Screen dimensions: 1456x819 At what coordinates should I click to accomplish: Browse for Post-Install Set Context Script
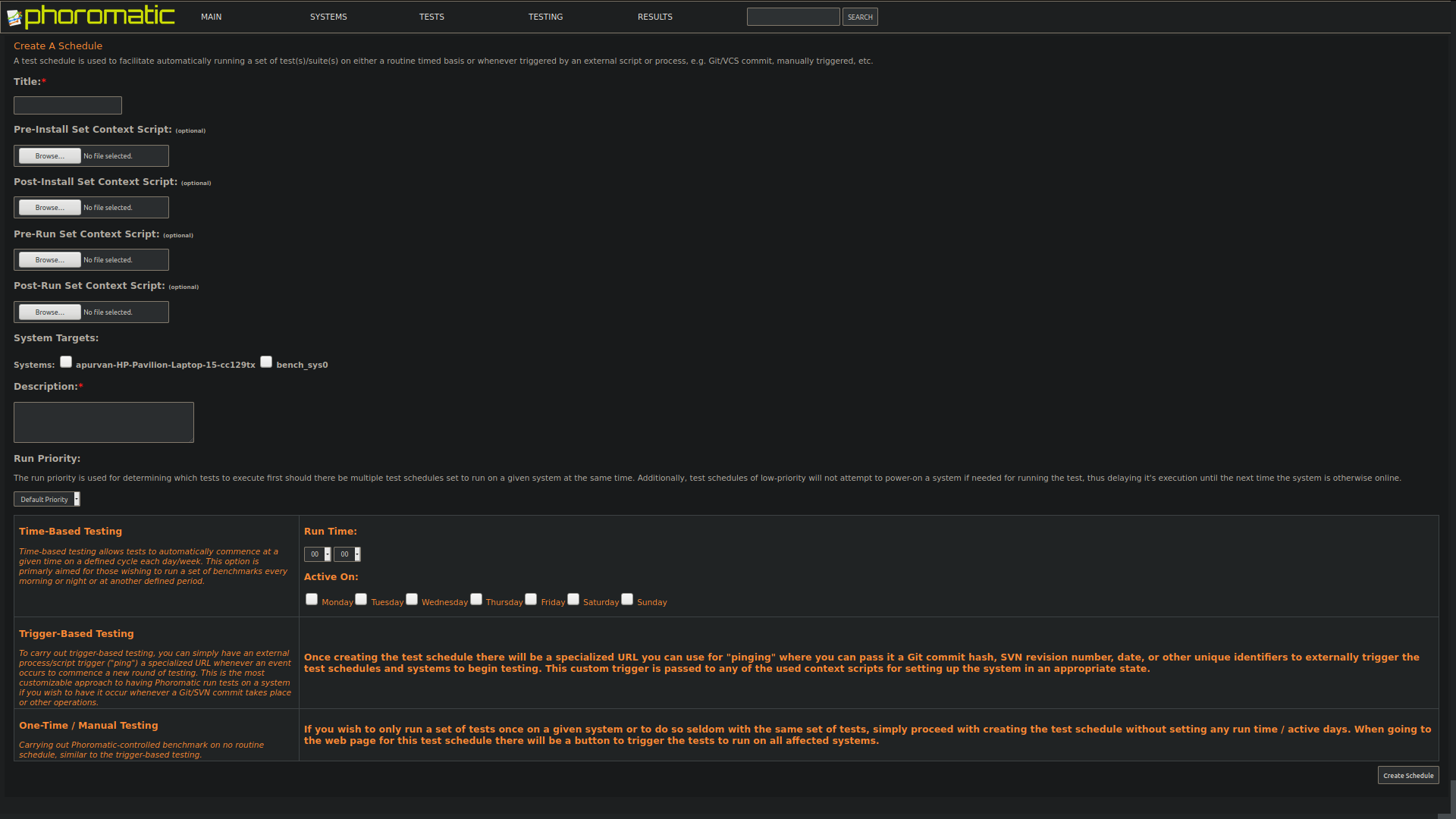(x=49, y=207)
